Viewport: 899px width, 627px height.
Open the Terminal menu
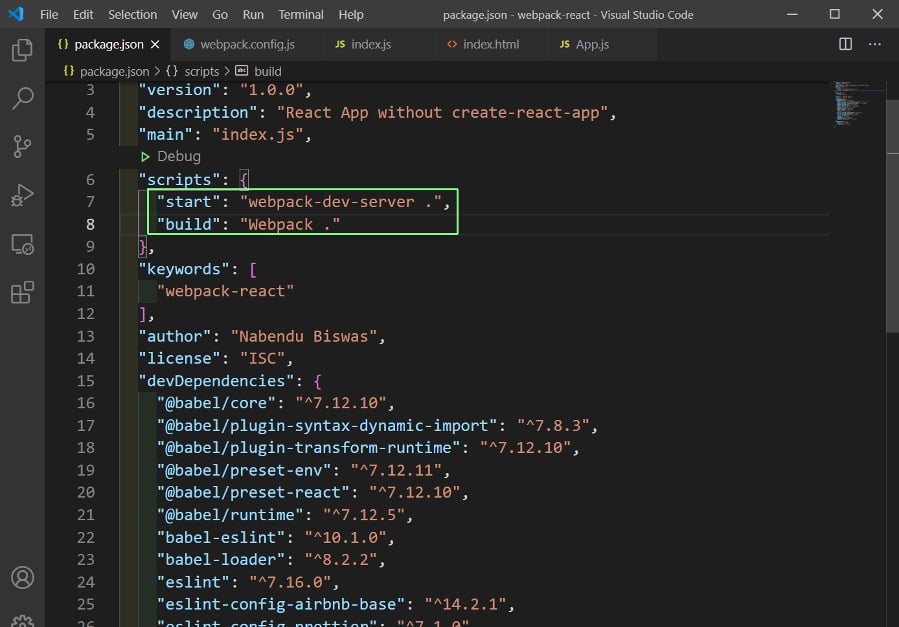pyautogui.click(x=300, y=15)
